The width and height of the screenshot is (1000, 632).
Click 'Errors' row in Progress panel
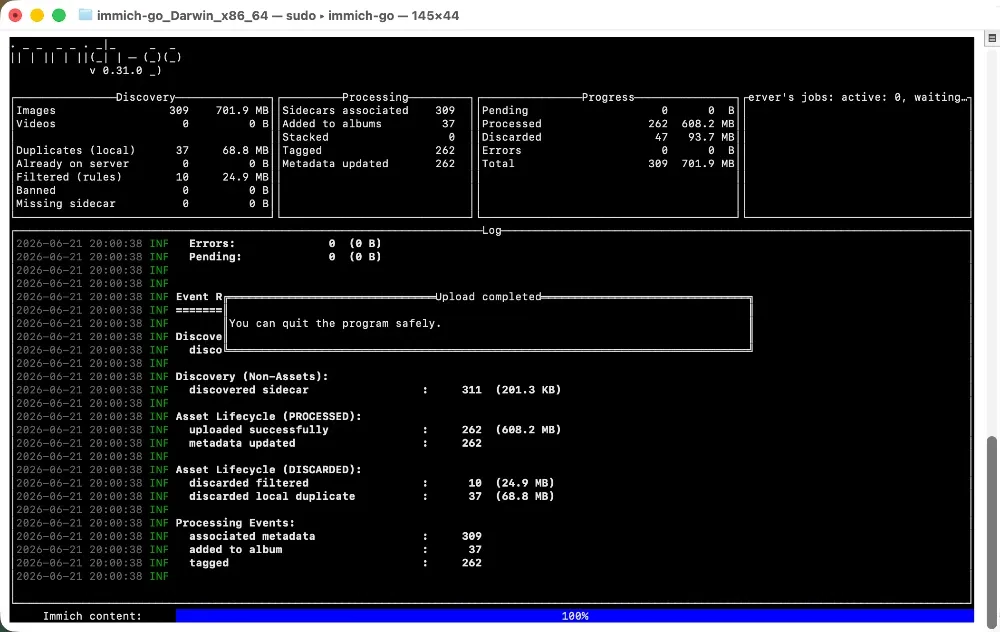click(x=608, y=151)
